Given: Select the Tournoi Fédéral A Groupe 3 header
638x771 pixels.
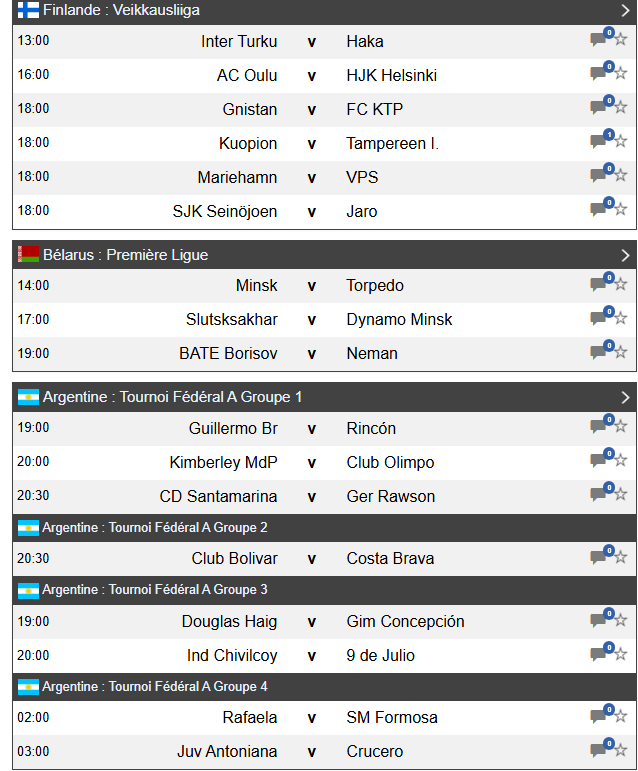Looking at the screenshot, I should (155, 589).
